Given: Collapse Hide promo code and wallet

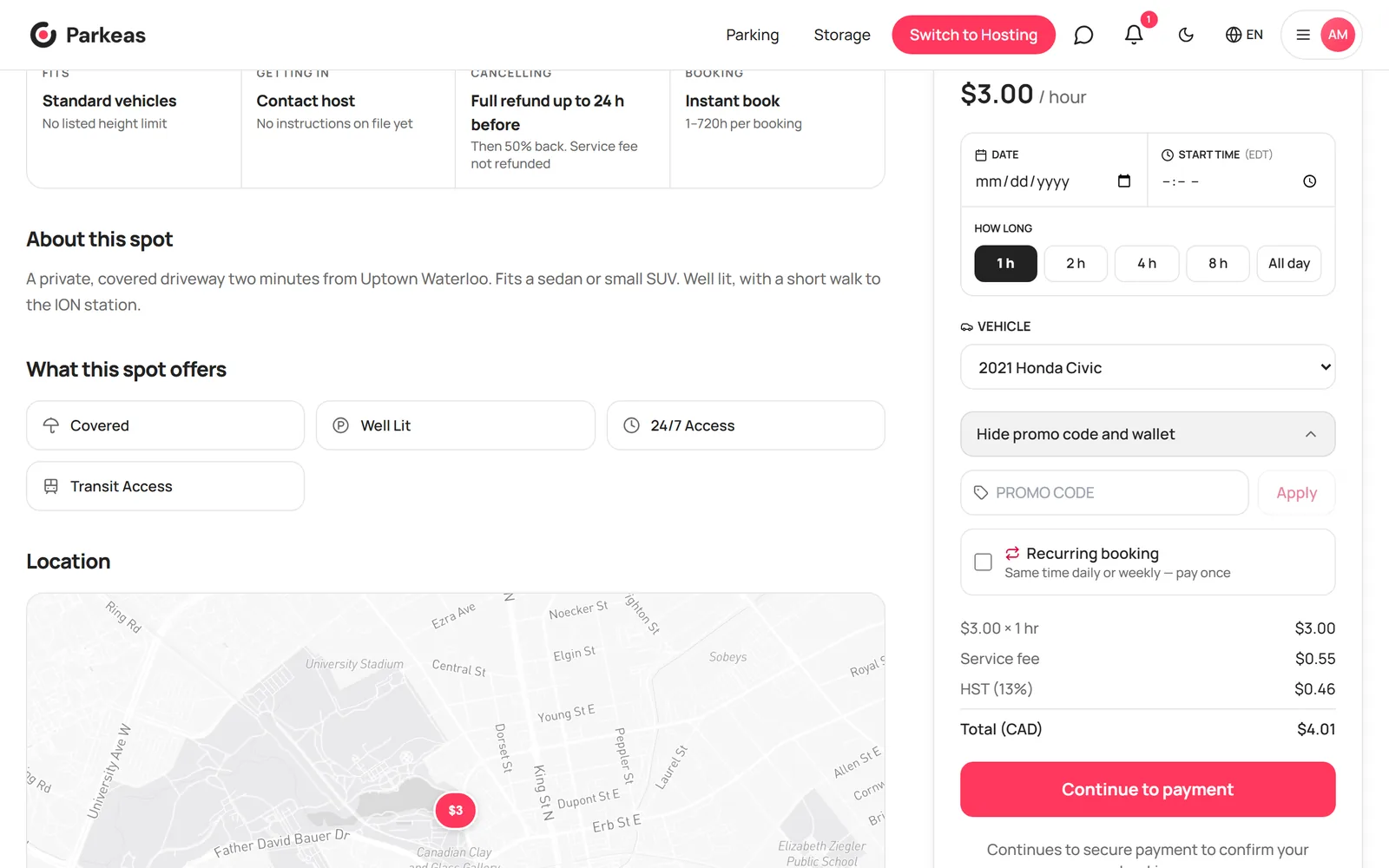Looking at the screenshot, I should [1148, 434].
